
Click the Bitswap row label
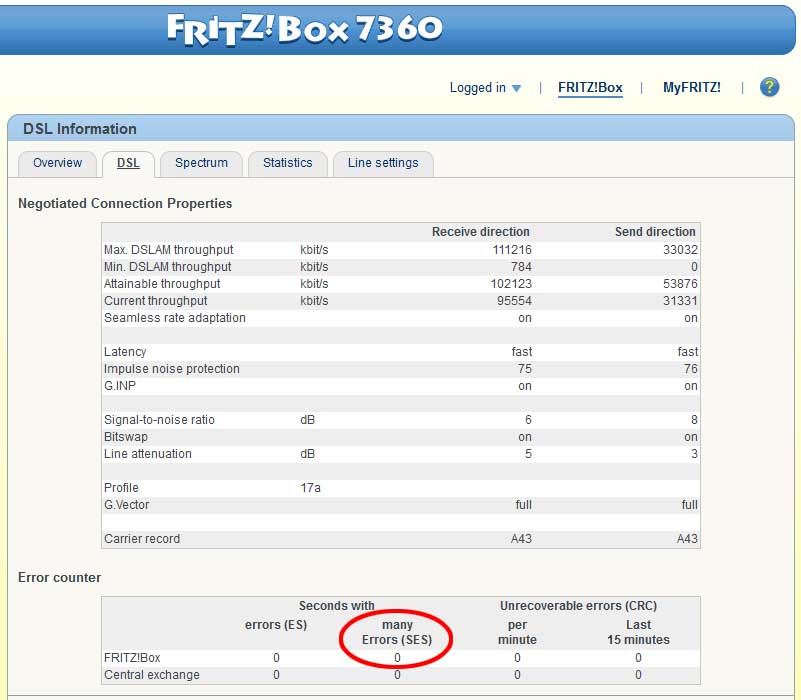coord(126,437)
